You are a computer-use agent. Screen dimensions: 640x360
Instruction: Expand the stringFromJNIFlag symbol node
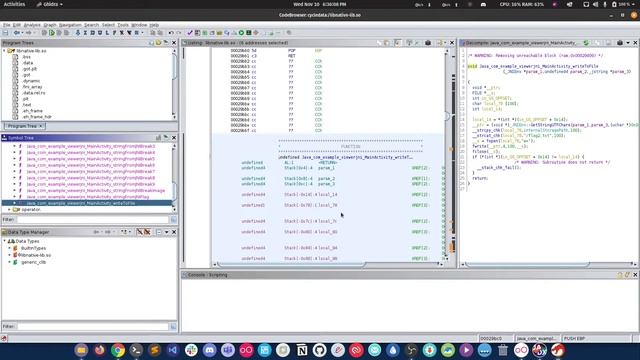(x=15, y=197)
